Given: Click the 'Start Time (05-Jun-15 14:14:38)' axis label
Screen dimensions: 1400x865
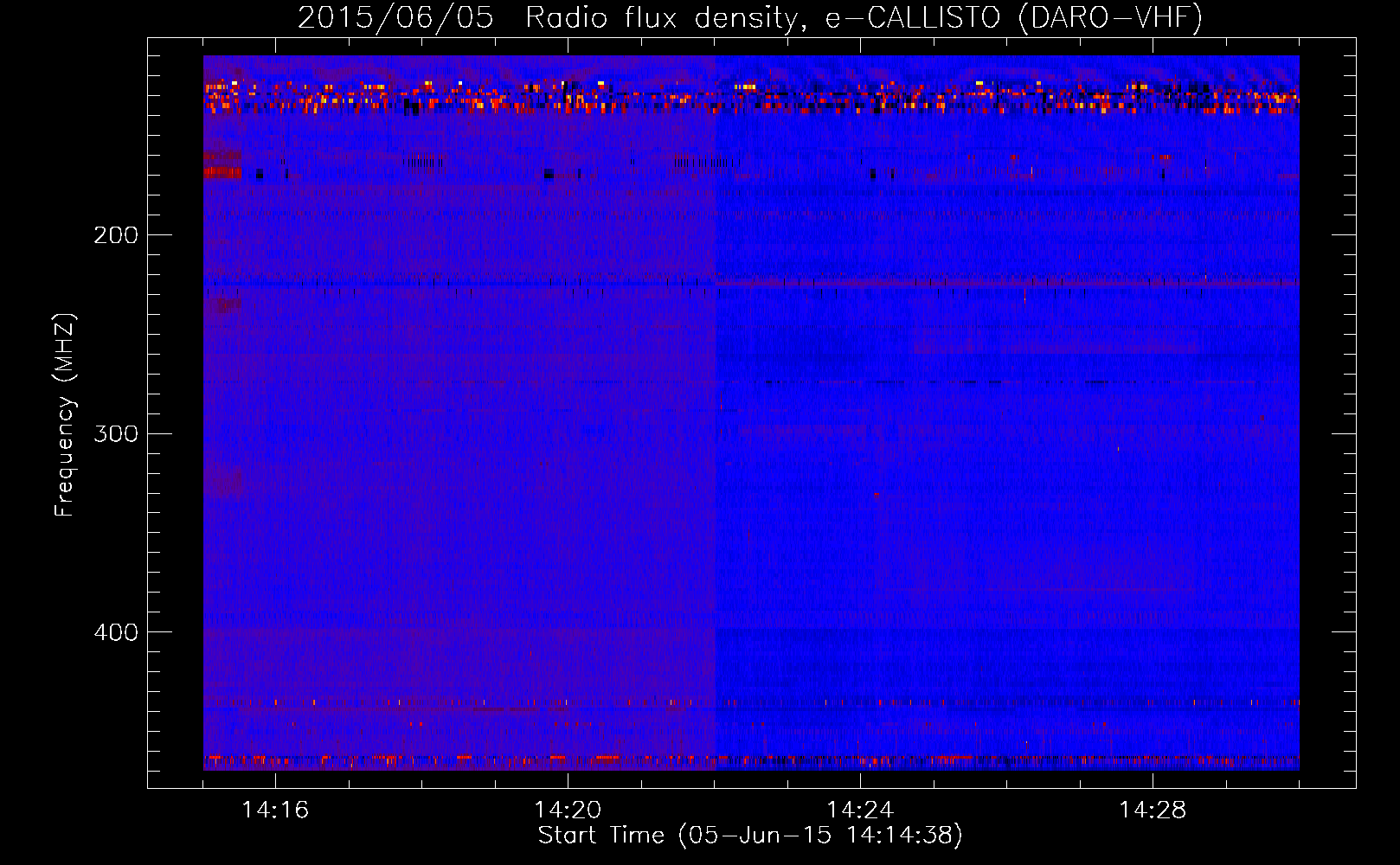Looking at the screenshot, I should coord(750,836).
